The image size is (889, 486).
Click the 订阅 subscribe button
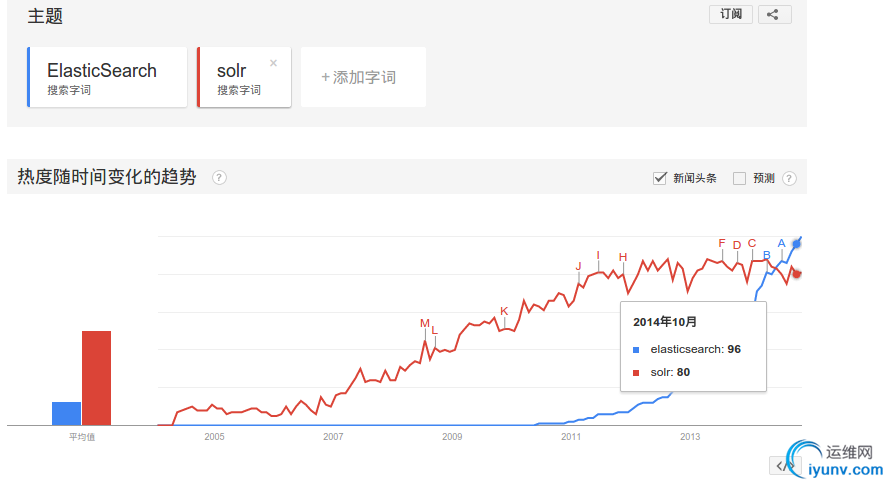[x=731, y=14]
